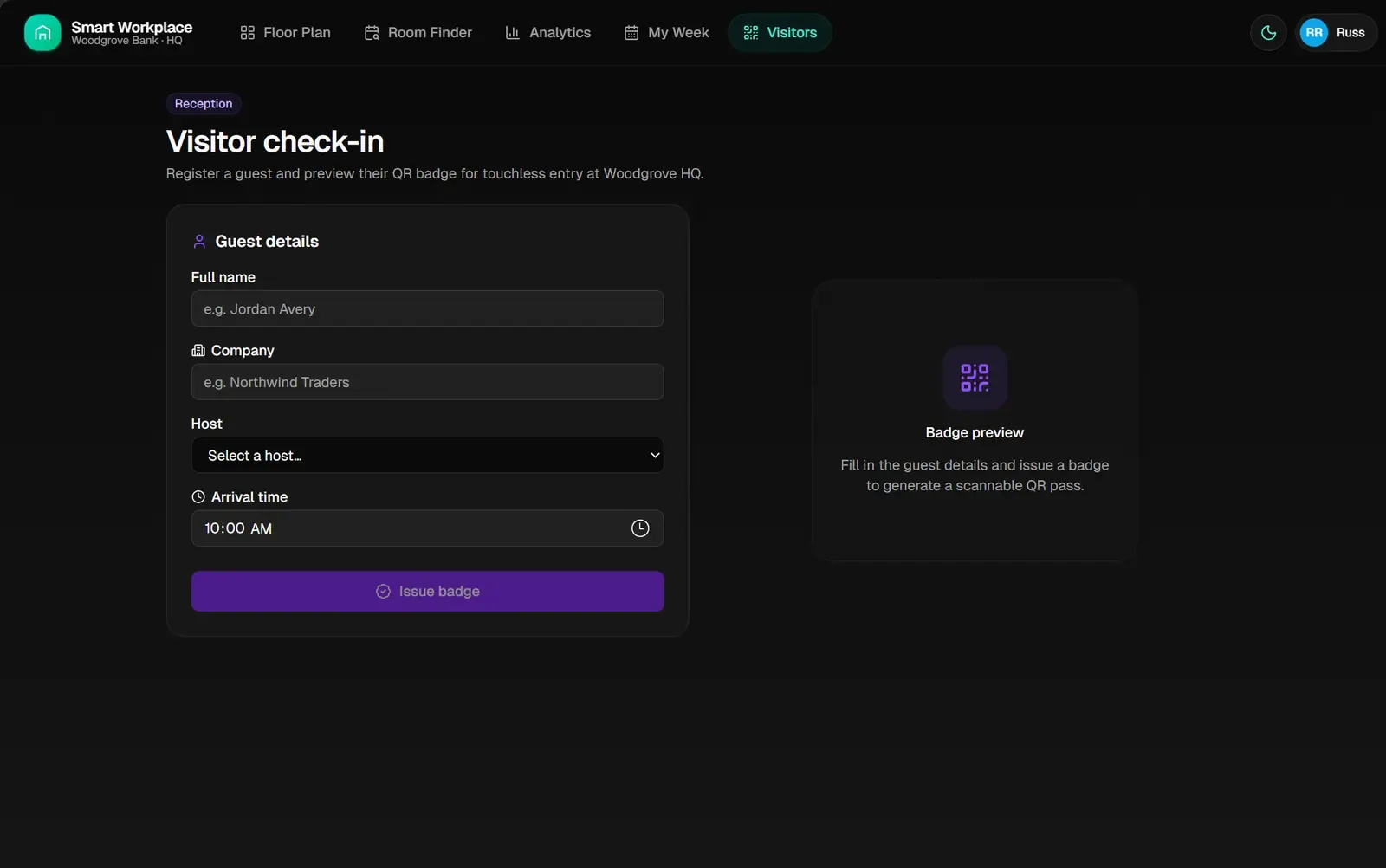This screenshot has width=1386, height=868.
Task: Click the Issue badge button
Action: click(427, 592)
